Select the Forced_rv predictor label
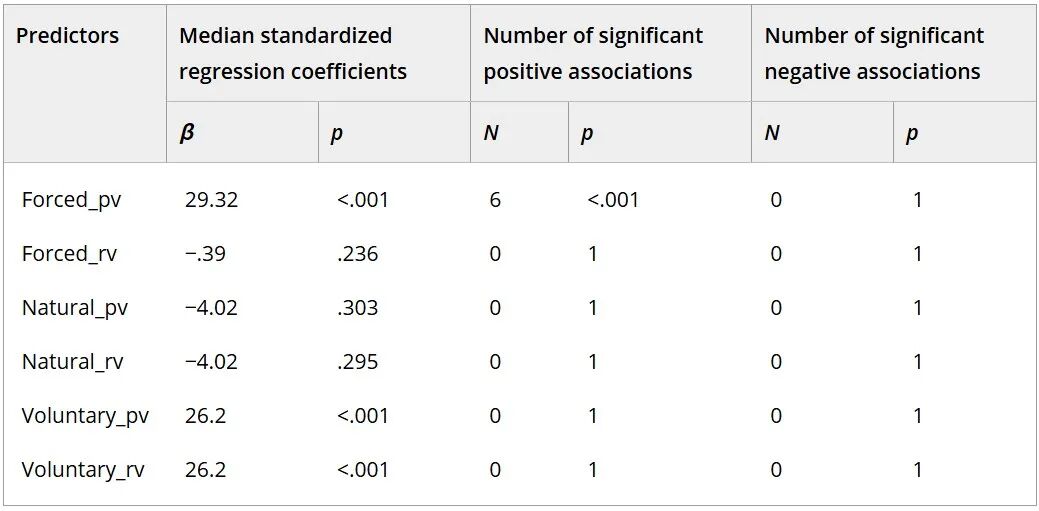Viewport: 1039px width, 511px height. click(x=70, y=254)
